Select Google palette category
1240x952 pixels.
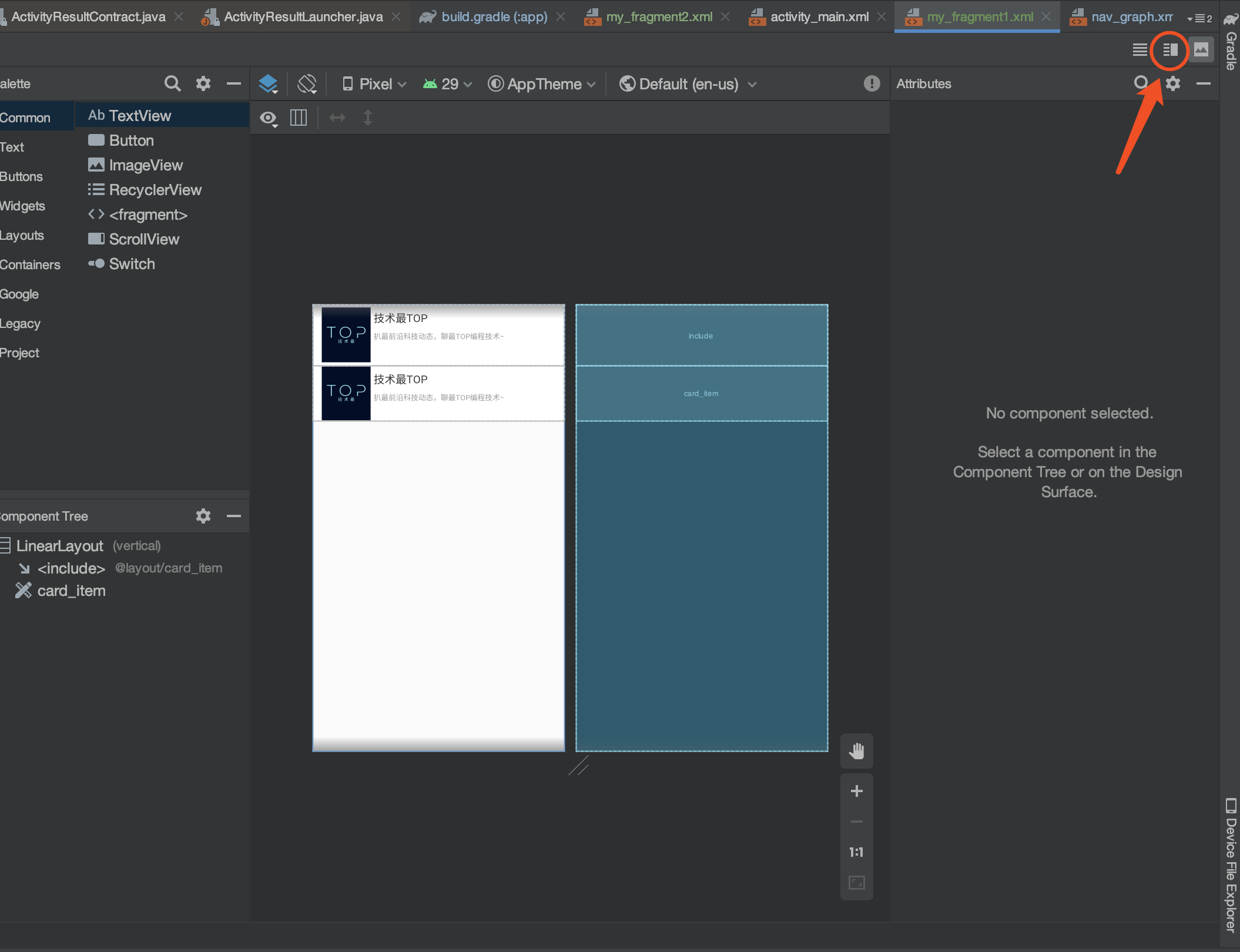click(36, 294)
